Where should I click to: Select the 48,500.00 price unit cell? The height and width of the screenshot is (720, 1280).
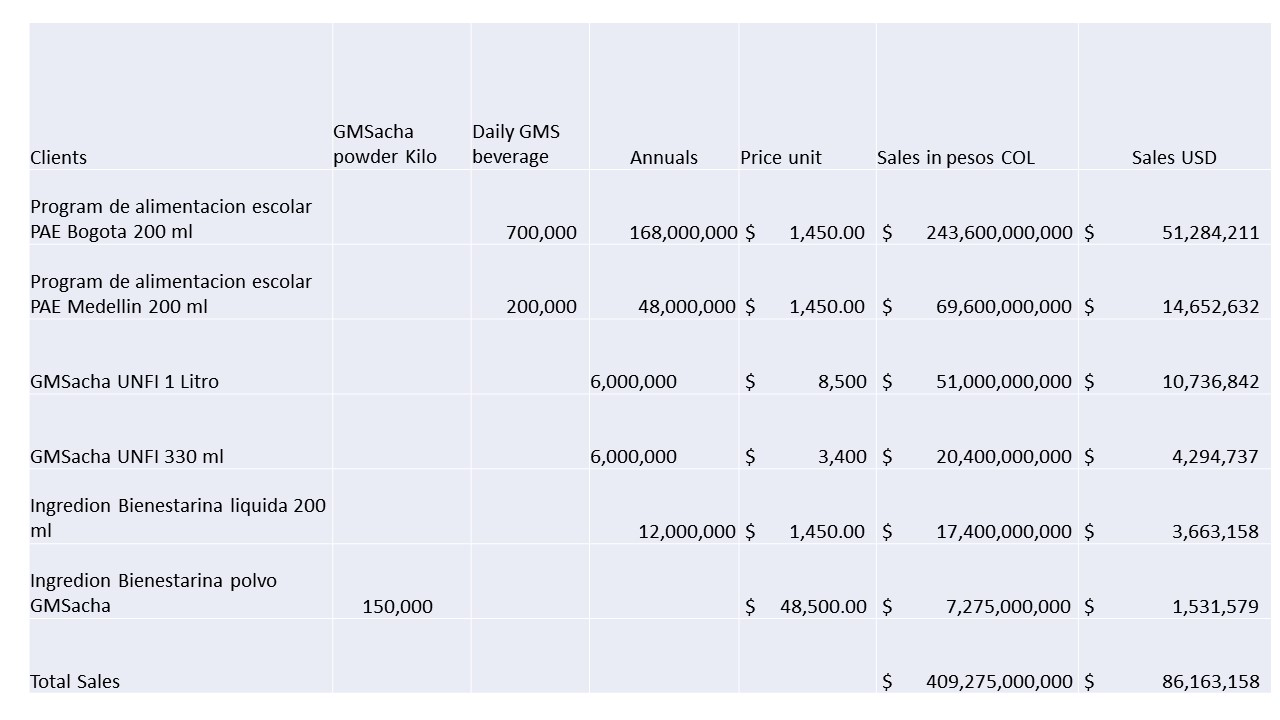(822, 606)
